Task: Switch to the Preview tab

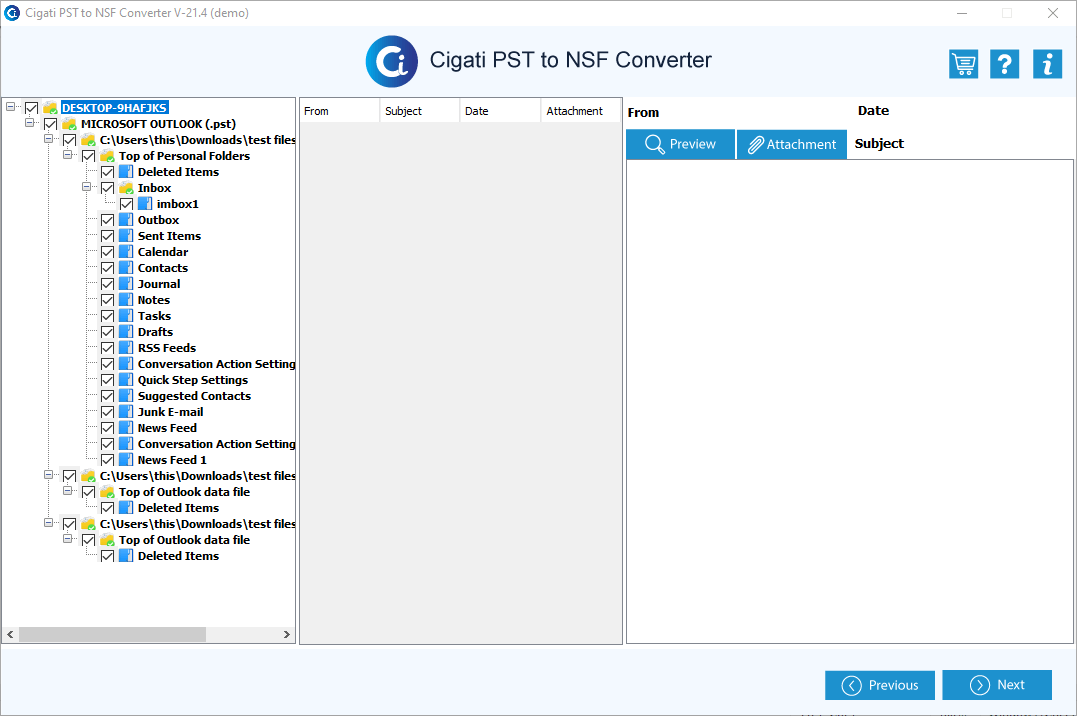Action: coord(681,144)
